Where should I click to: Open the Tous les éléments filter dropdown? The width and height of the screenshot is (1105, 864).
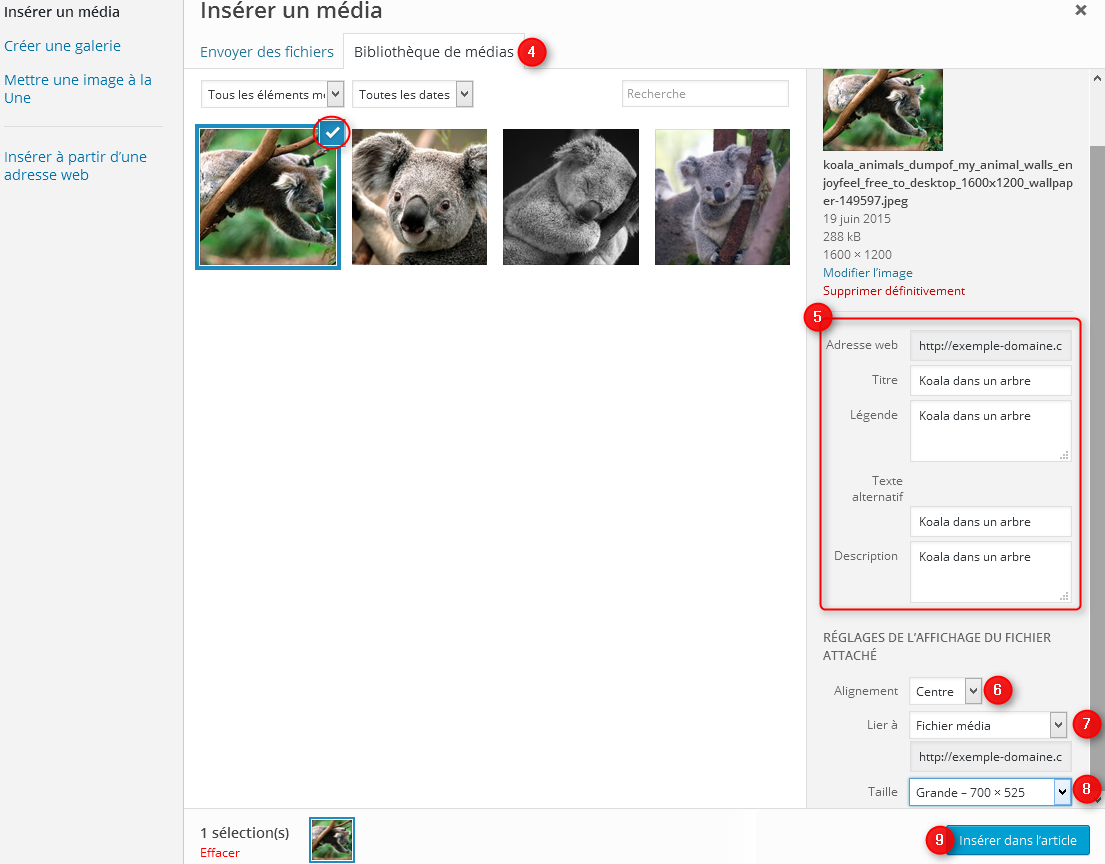pyautogui.click(x=273, y=94)
